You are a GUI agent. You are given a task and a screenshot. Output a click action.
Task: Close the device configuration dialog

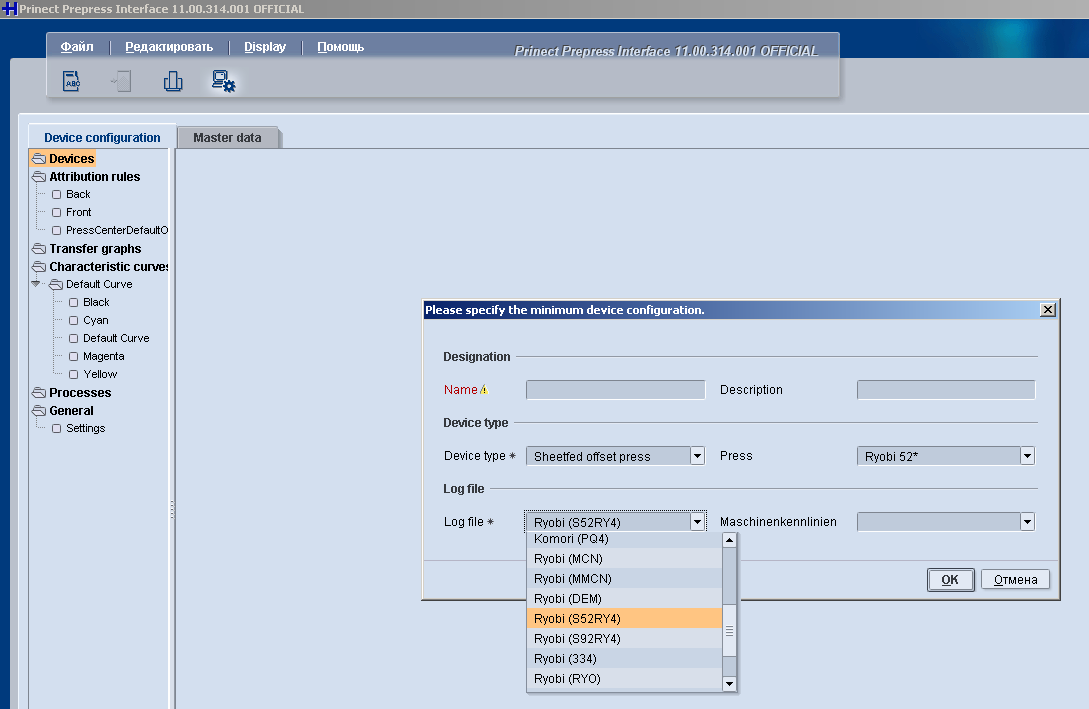click(x=1048, y=310)
